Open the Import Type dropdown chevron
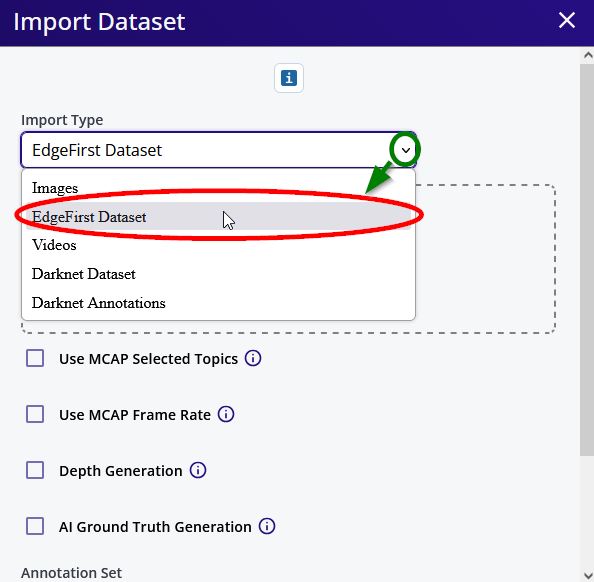 405,150
